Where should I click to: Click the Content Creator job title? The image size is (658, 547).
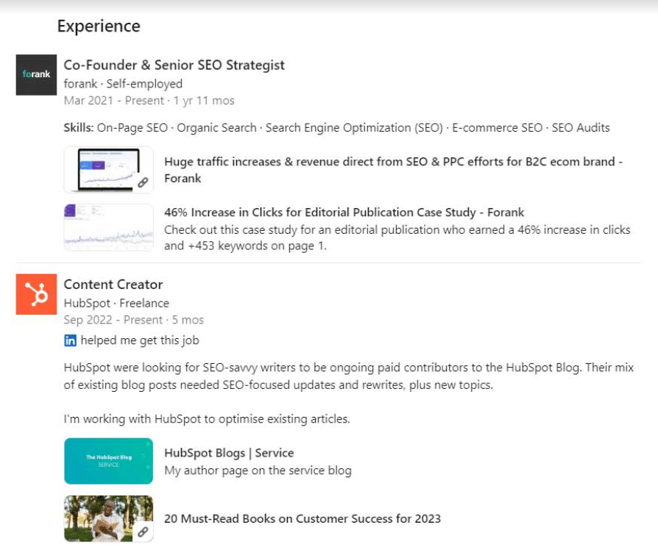point(113,285)
